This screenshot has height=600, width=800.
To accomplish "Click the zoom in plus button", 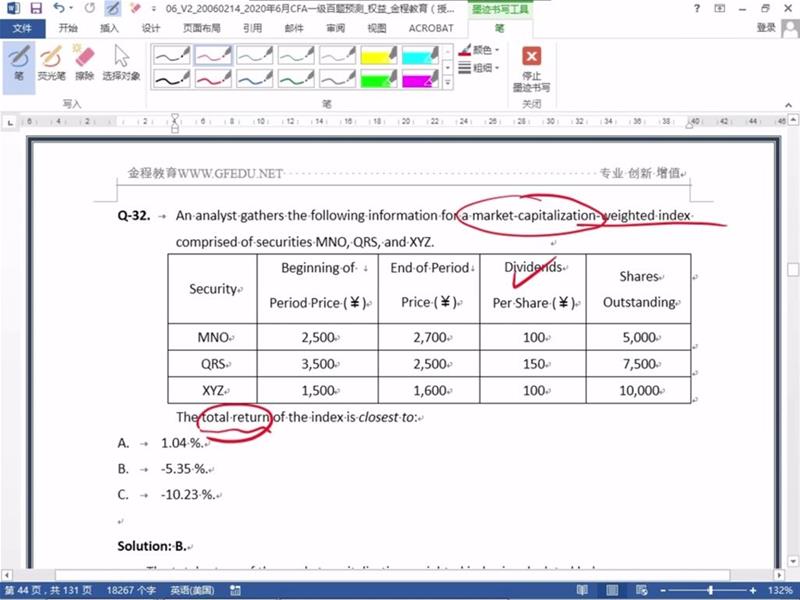I will point(753,590).
